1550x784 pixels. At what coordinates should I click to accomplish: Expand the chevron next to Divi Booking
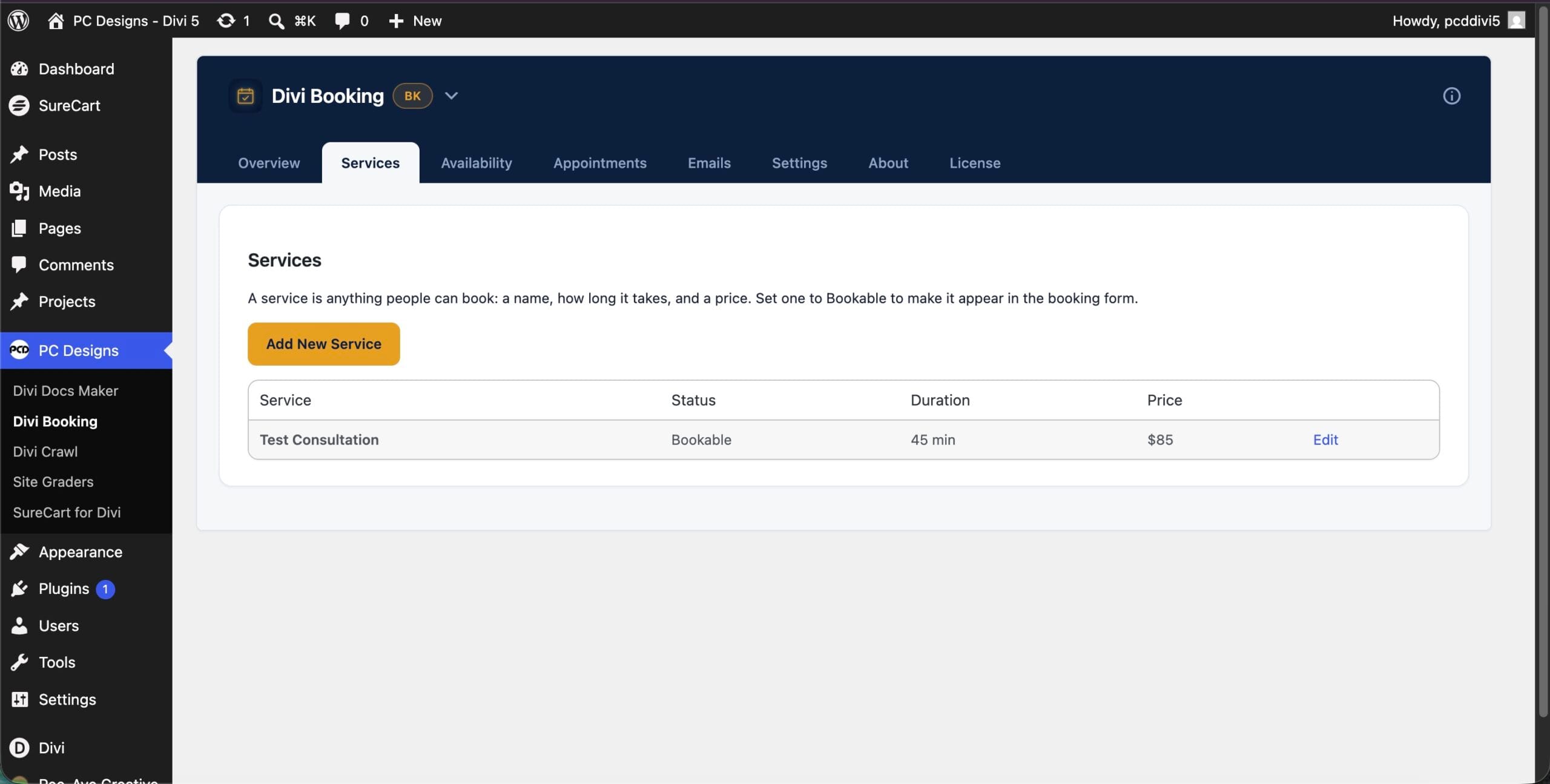[x=451, y=96]
